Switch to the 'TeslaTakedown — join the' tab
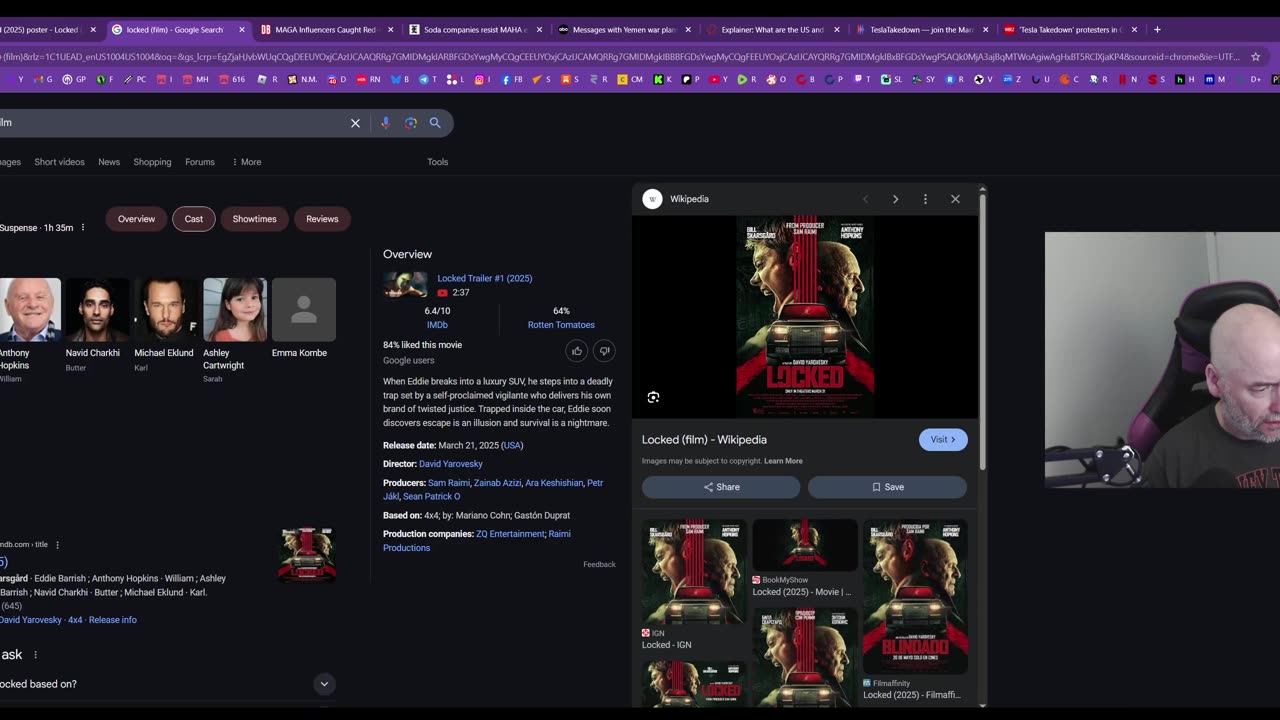The image size is (1280, 720). coord(922,30)
